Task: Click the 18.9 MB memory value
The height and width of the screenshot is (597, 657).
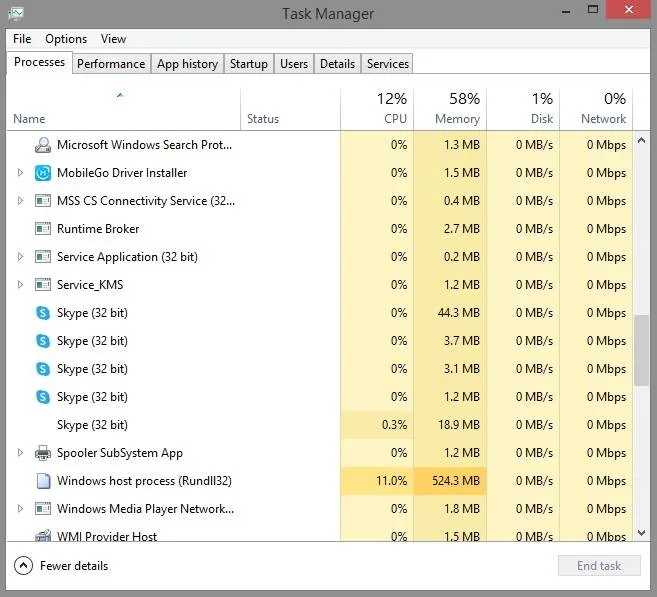Action: (x=458, y=425)
